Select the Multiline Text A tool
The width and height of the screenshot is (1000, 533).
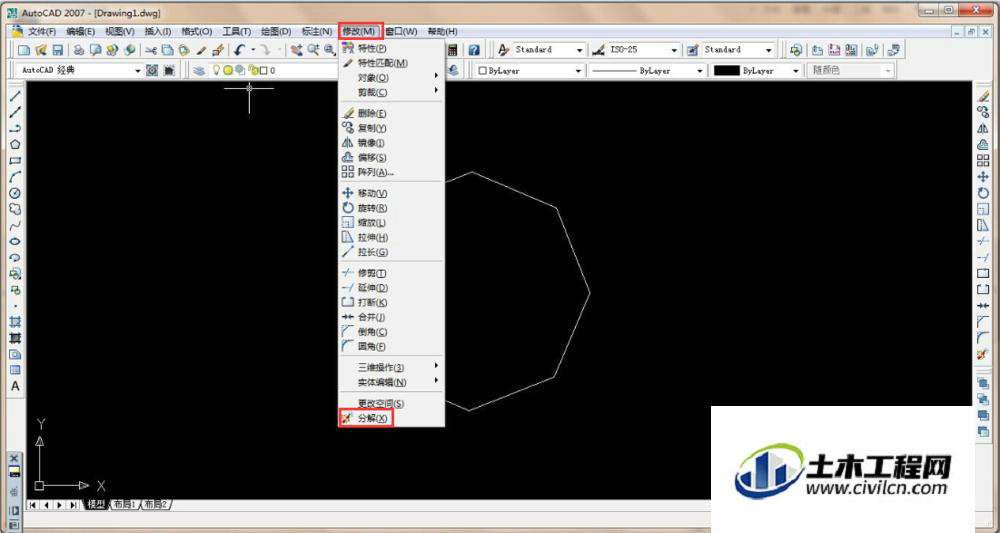[15, 386]
